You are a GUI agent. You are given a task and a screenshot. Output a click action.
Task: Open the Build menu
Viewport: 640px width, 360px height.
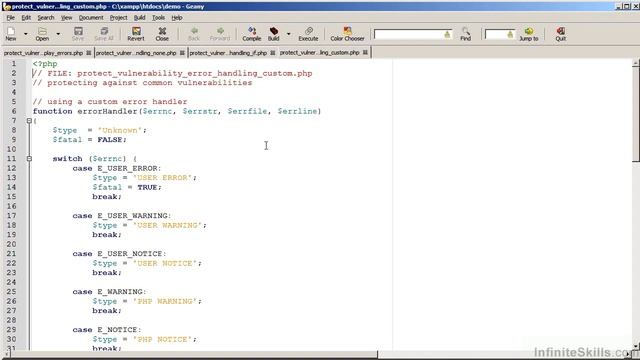(x=140, y=18)
